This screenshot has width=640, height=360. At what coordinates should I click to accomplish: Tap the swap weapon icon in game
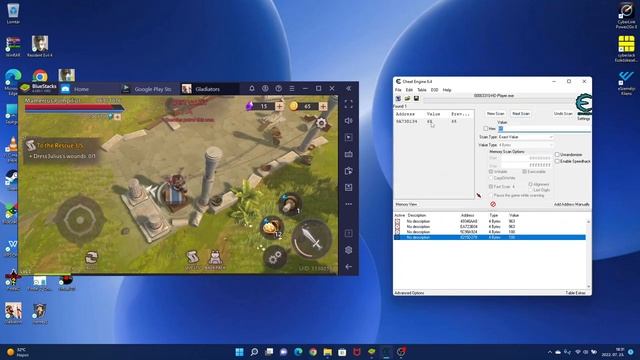point(91,258)
